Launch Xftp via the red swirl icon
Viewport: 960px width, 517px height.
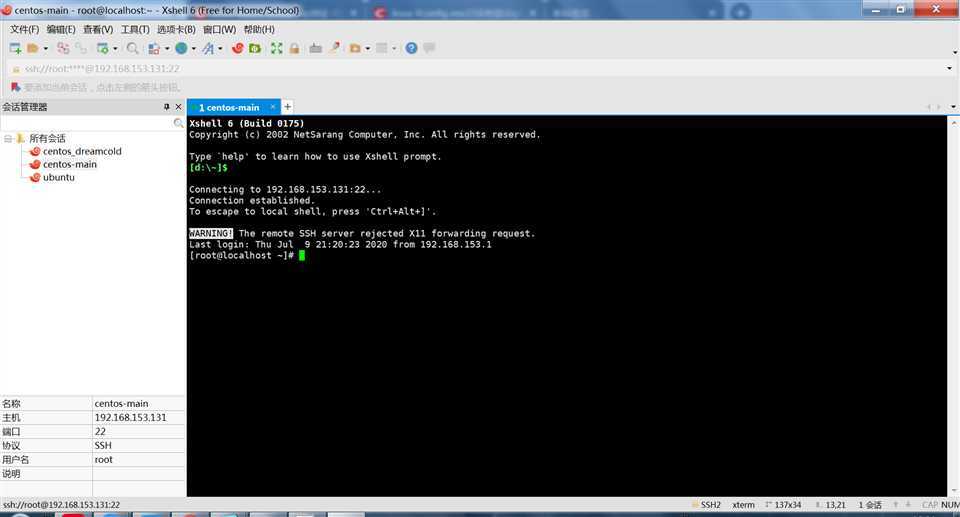point(238,48)
